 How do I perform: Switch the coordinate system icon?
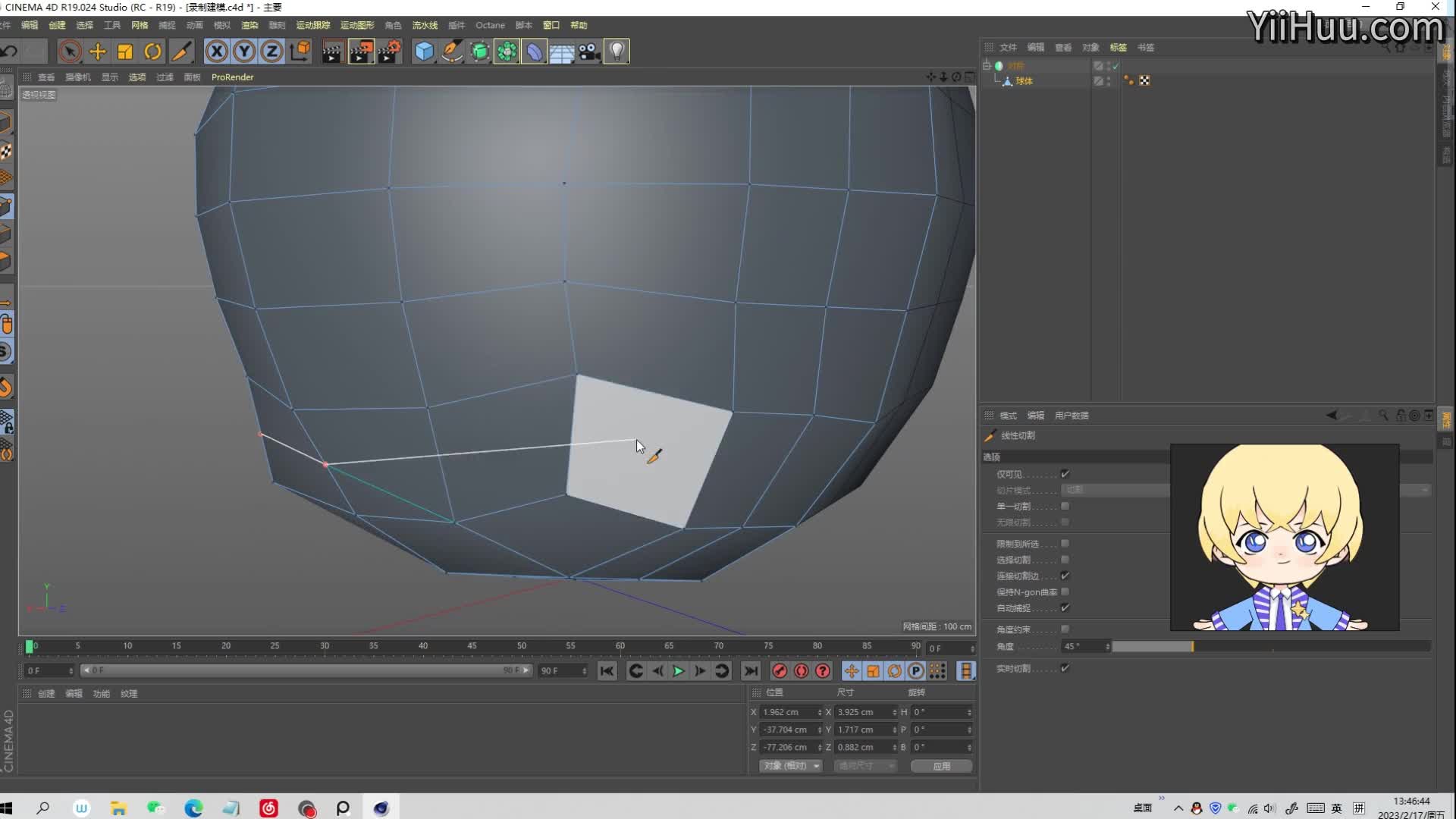[300, 52]
